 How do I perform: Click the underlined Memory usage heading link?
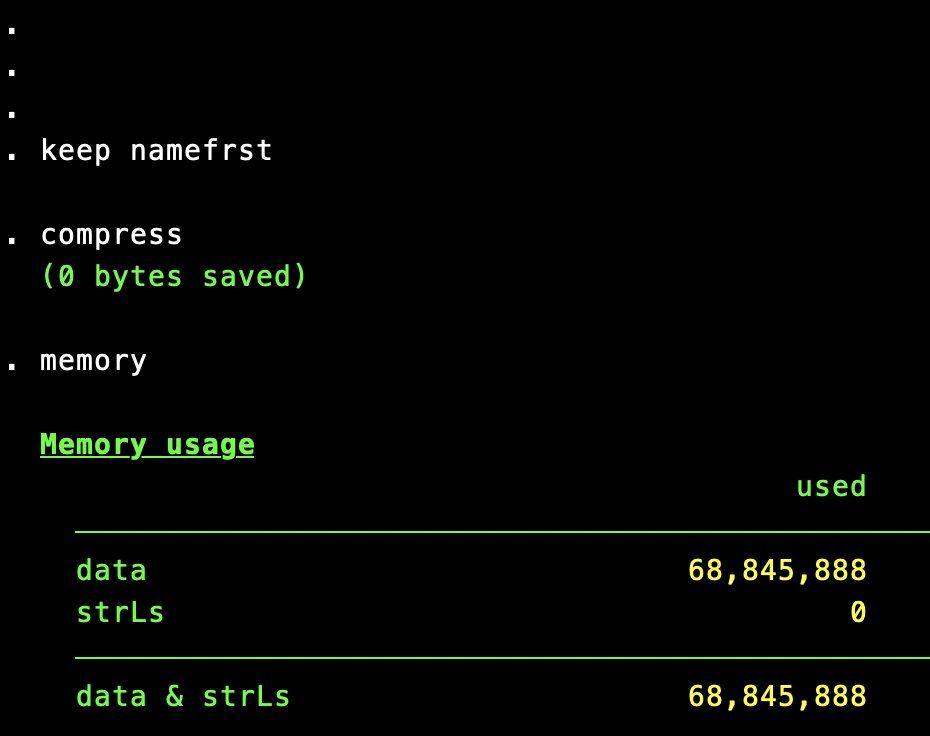click(147, 445)
